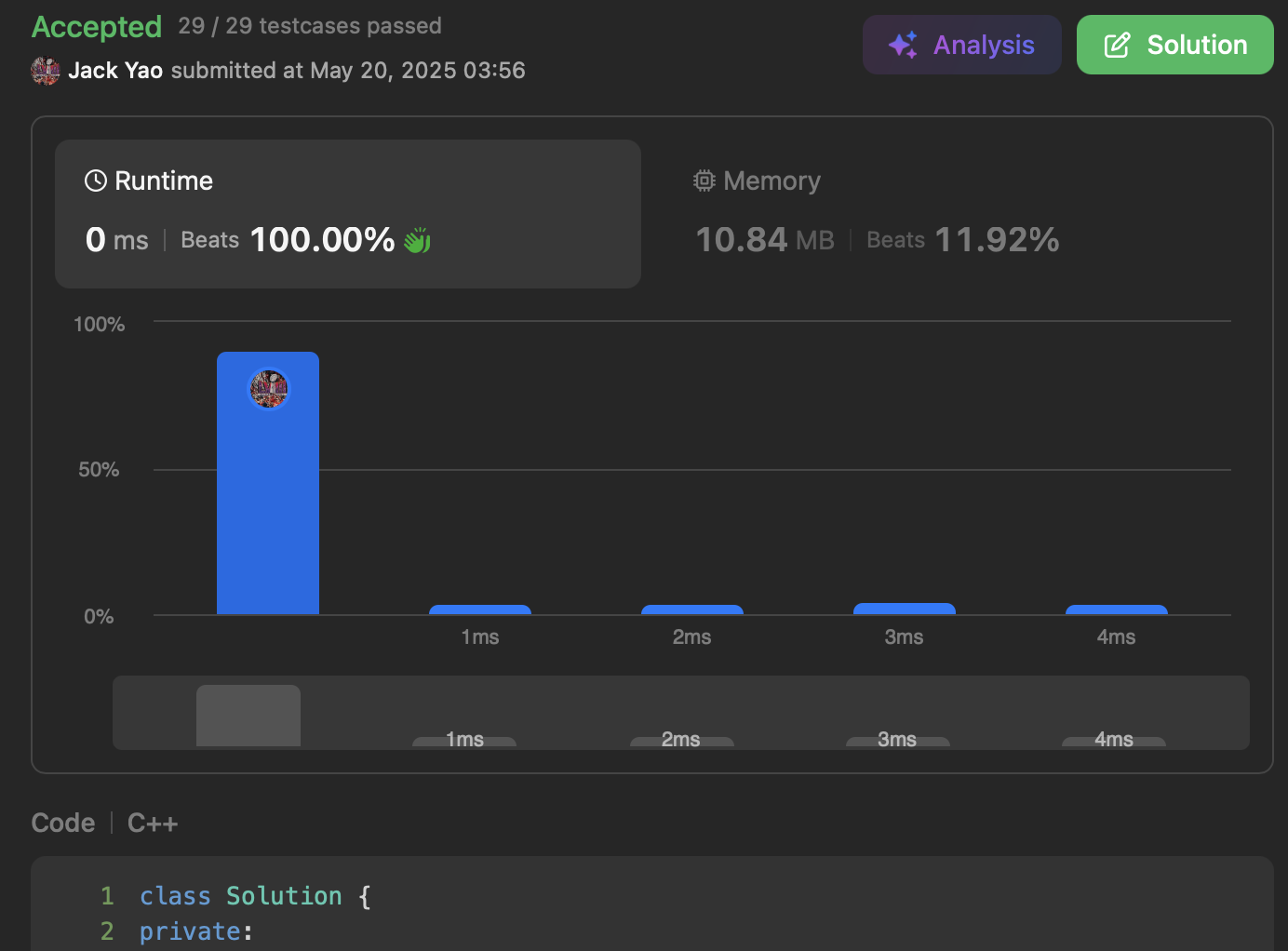Click the "11.92%" memory beats value
The width and height of the screenshot is (1288, 951).
[997, 240]
